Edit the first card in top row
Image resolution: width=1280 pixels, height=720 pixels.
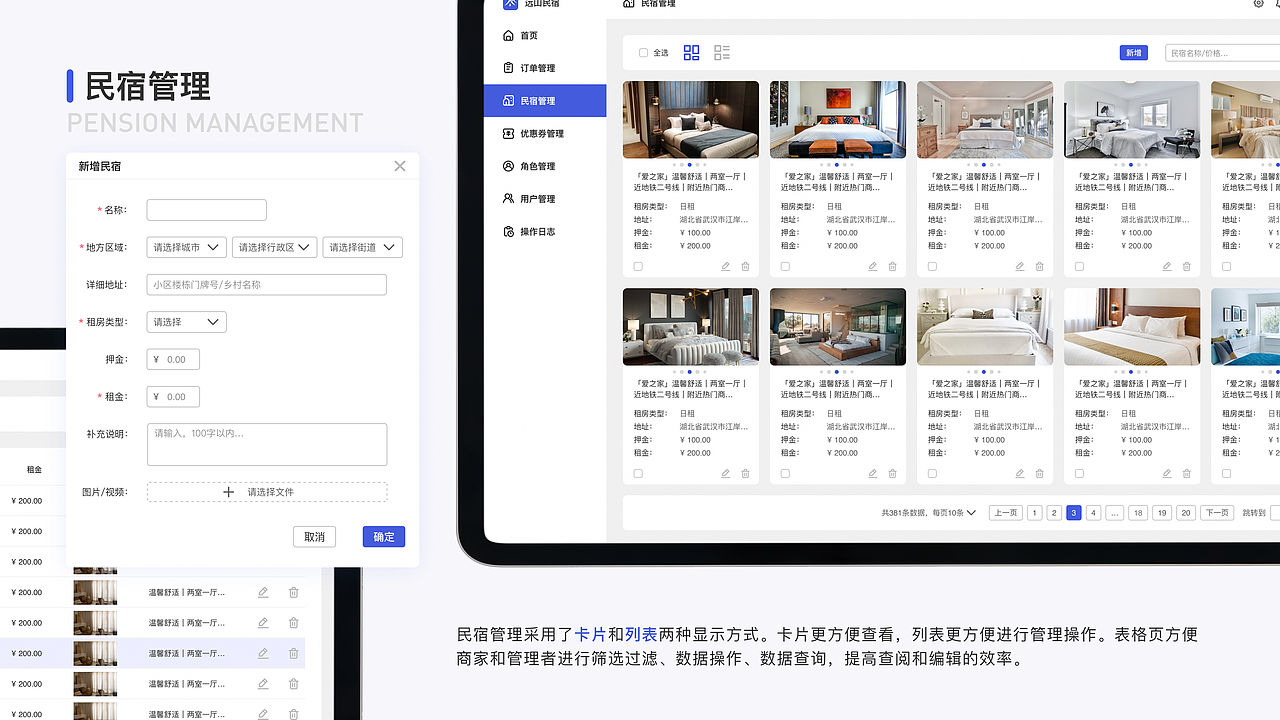[726, 267]
